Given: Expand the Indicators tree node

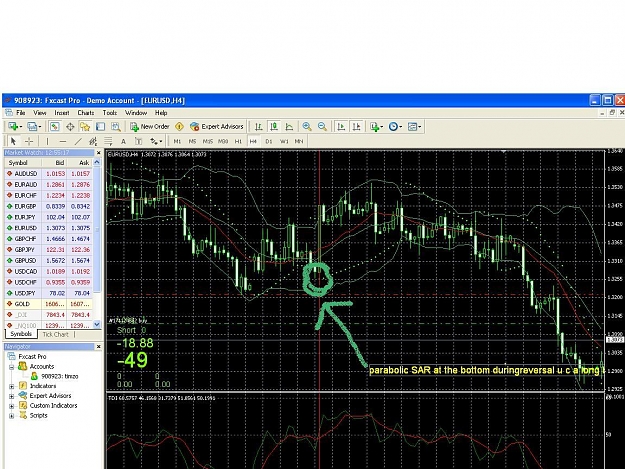Looking at the screenshot, I should point(12,386).
